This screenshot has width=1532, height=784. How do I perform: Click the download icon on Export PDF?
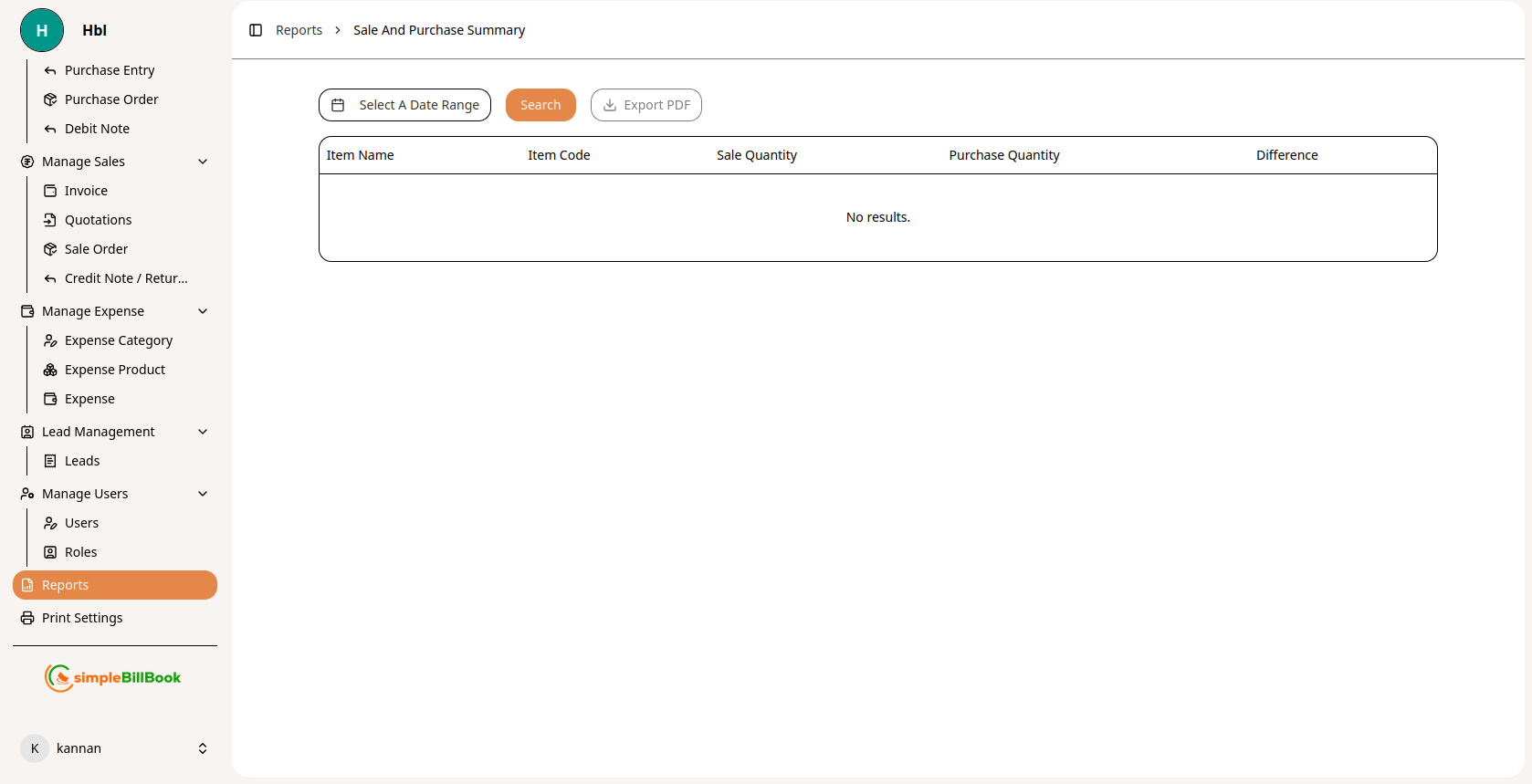click(x=610, y=105)
